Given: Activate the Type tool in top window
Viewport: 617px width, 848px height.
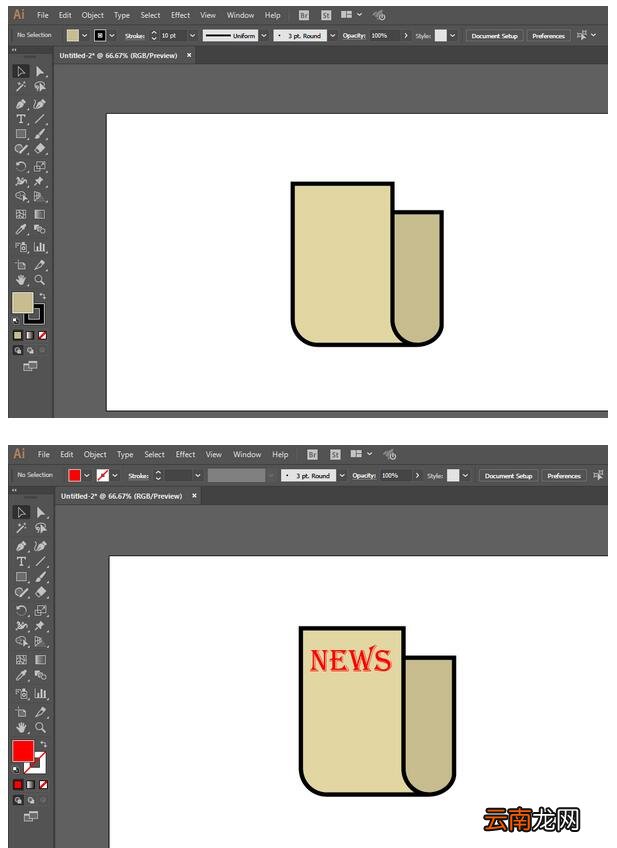Looking at the screenshot, I should click(x=21, y=119).
